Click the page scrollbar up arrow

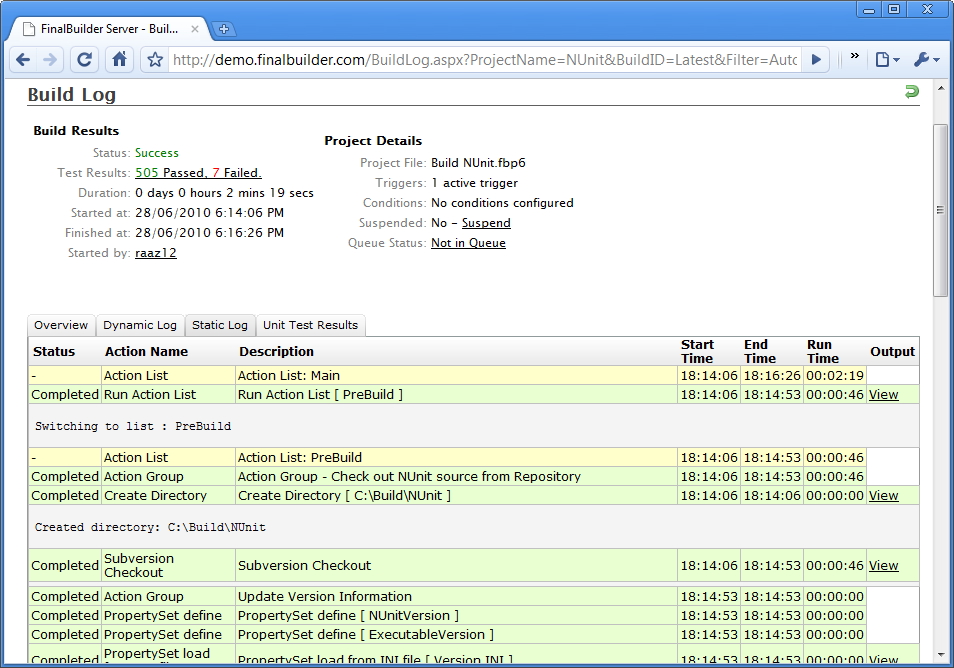coord(941,88)
